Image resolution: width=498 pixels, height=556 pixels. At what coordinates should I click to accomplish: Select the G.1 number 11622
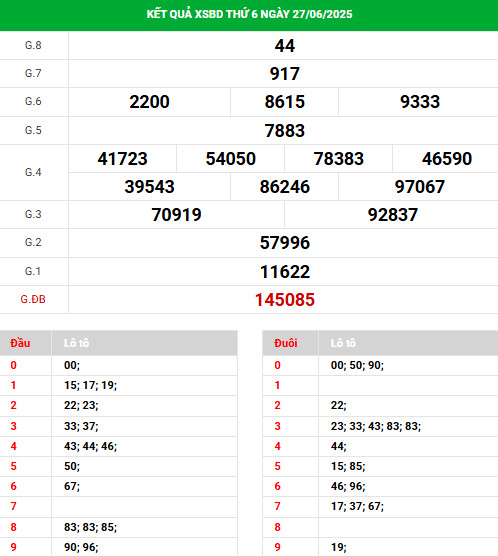[284, 272]
